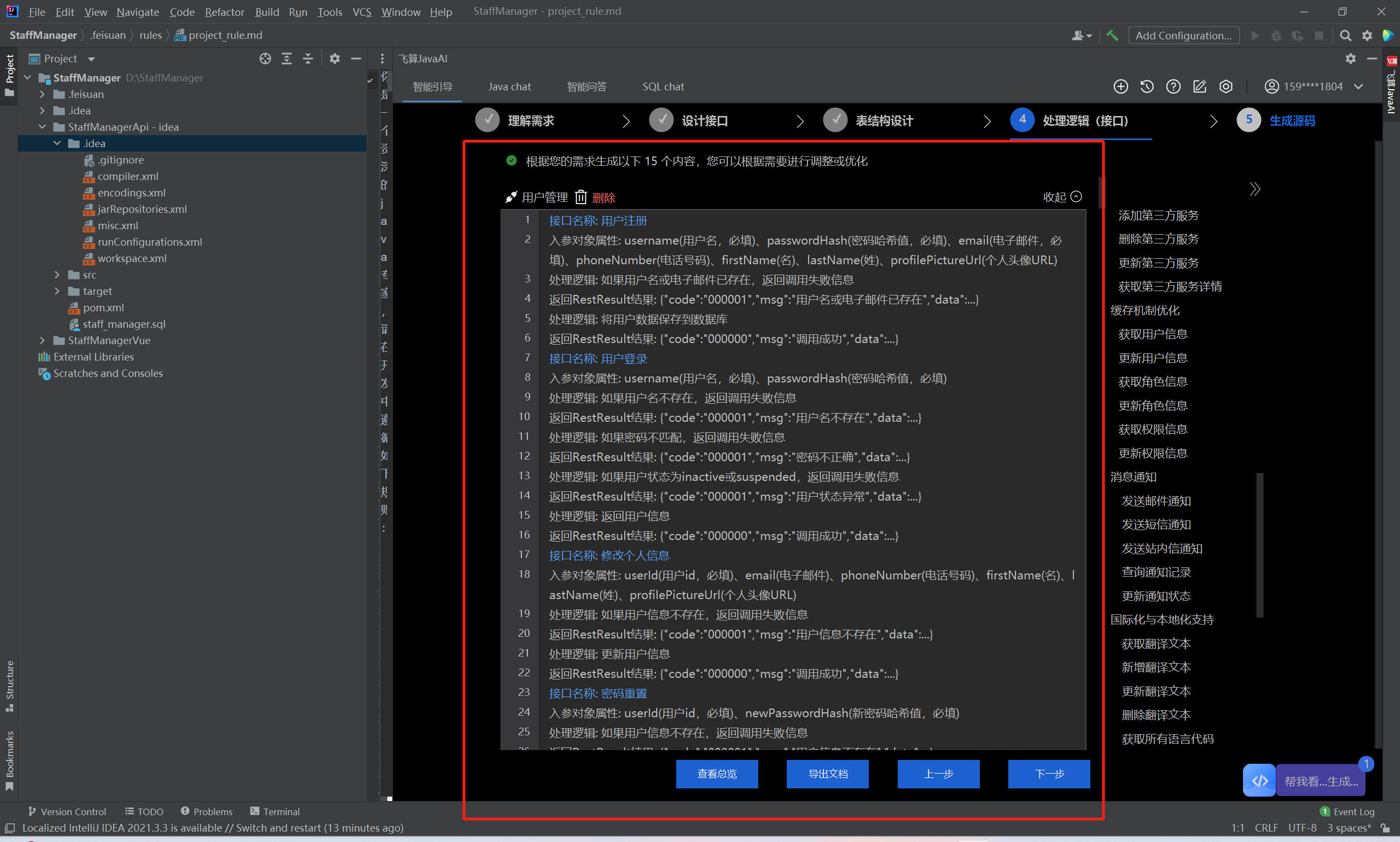
Task: Open the Bookmarks side panel
Action: coord(9,760)
